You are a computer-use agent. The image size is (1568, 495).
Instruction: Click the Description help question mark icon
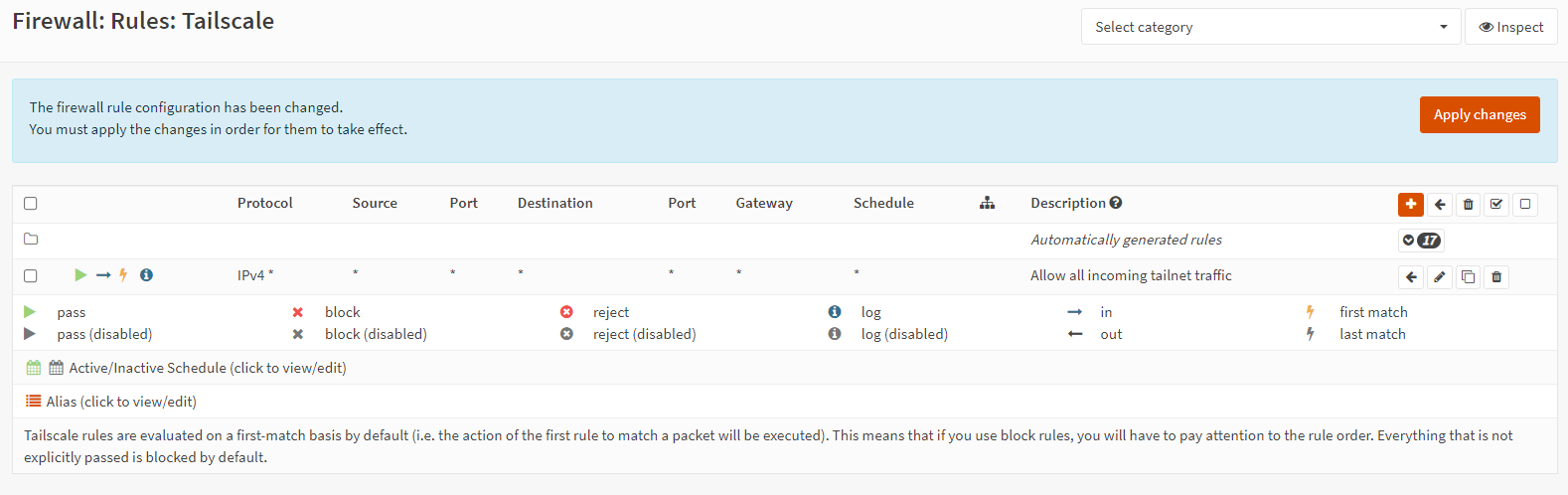pyautogui.click(x=1116, y=203)
